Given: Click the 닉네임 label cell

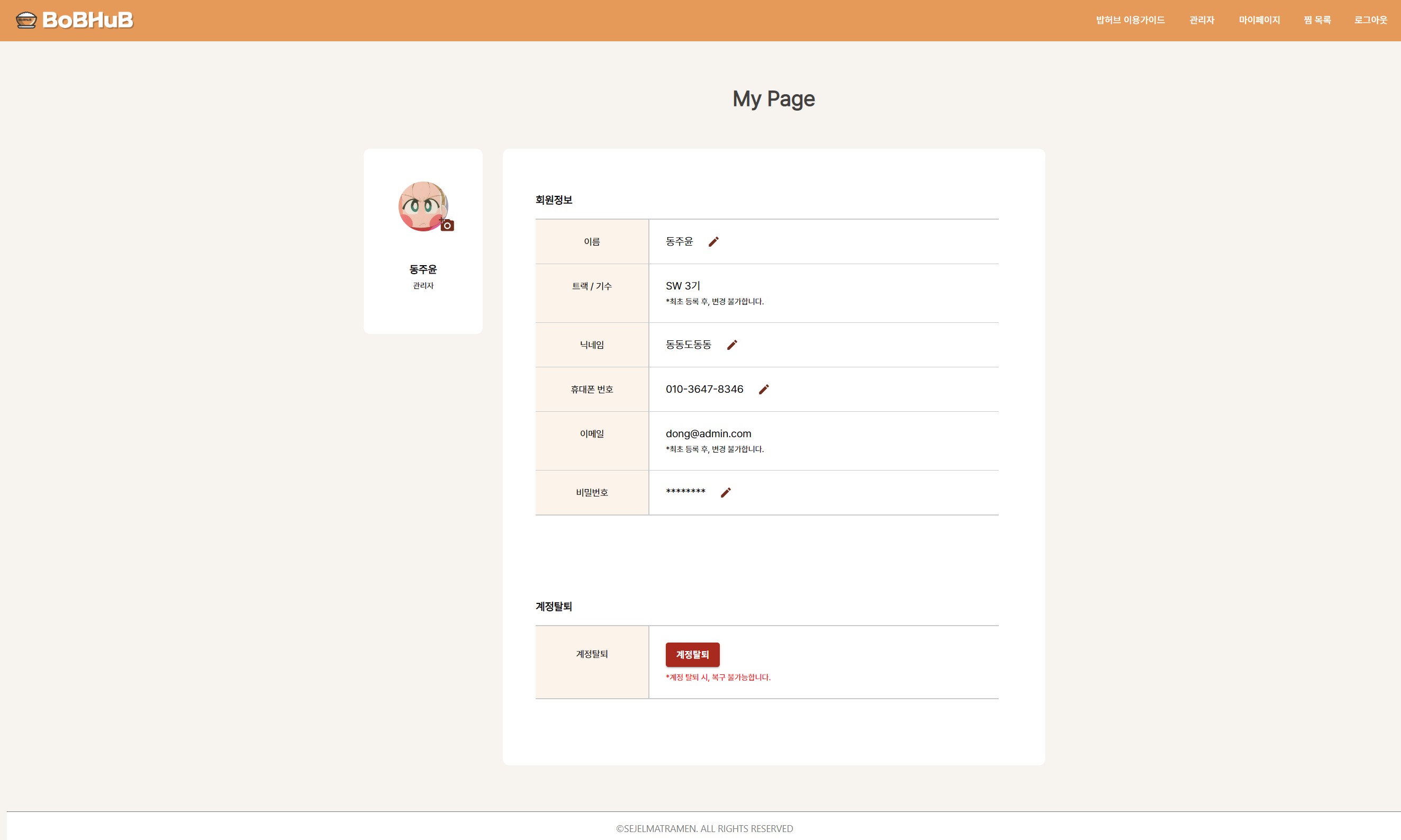Looking at the screenshot, I should pyautogui.click(x=592, y=345).
